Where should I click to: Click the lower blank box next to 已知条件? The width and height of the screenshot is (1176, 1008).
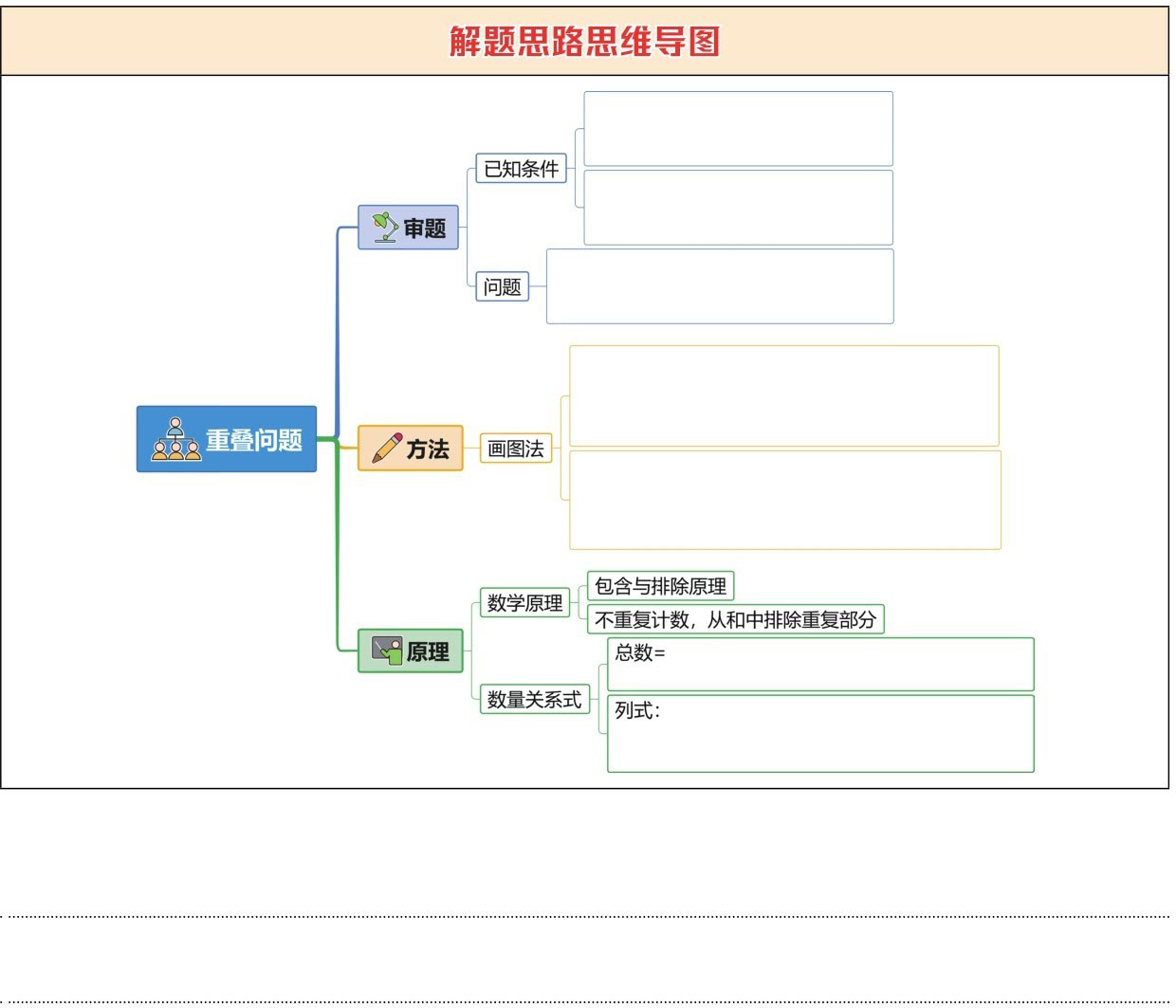pyautogui.click(x=738, y=208)
